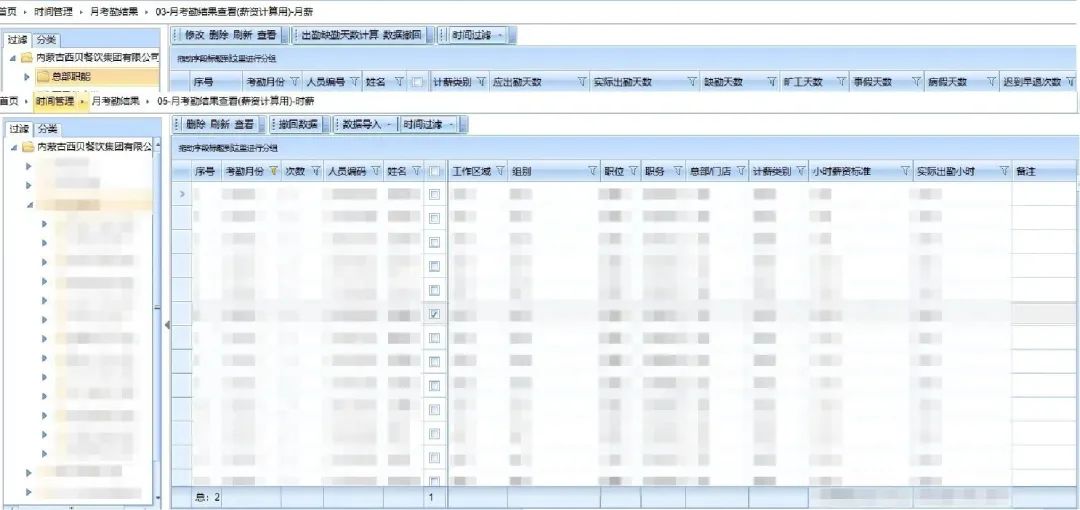Viewport: 1080px width, 510px height.
Task: Click the filter funnel on 人员编码 column
Action: 375,171
